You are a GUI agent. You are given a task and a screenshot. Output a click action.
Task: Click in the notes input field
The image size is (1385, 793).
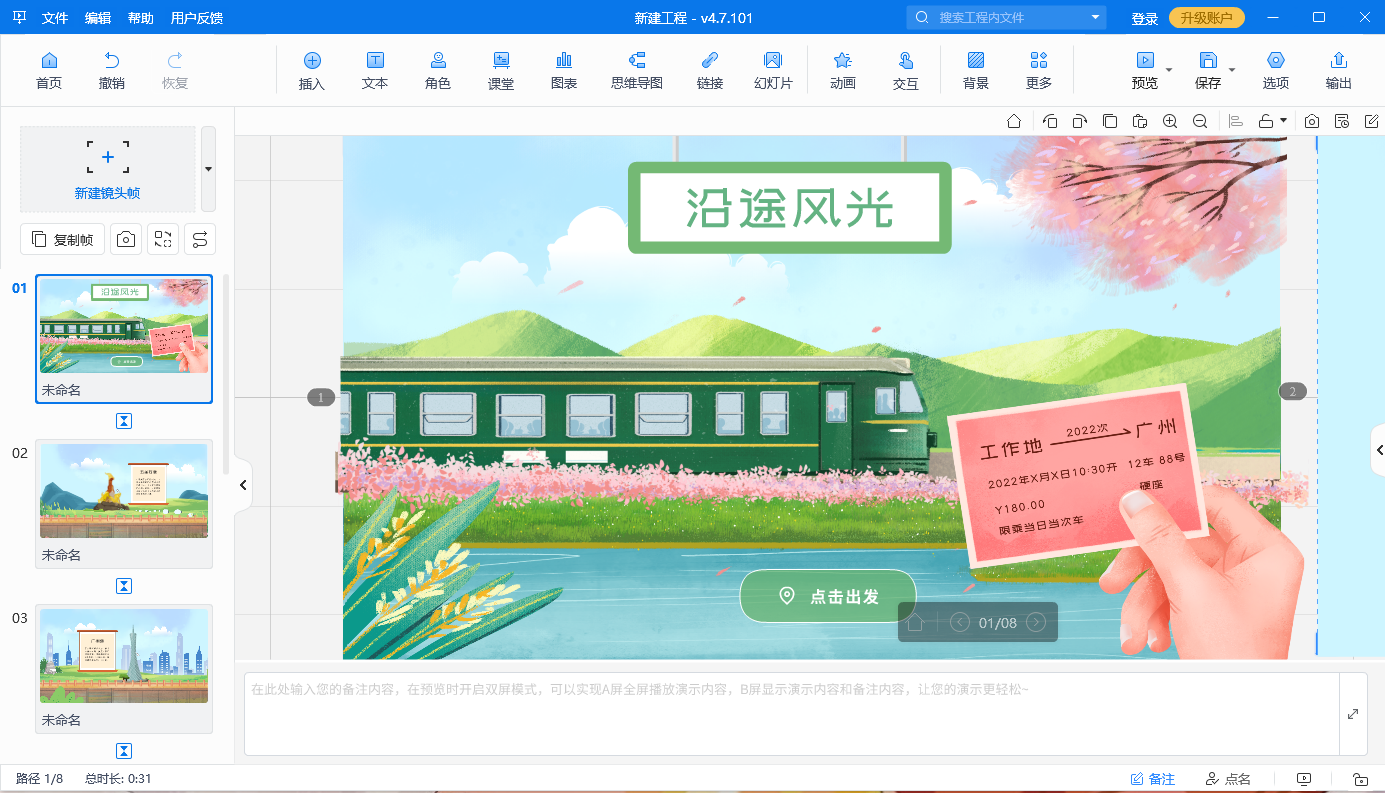(x=791, y=714)
